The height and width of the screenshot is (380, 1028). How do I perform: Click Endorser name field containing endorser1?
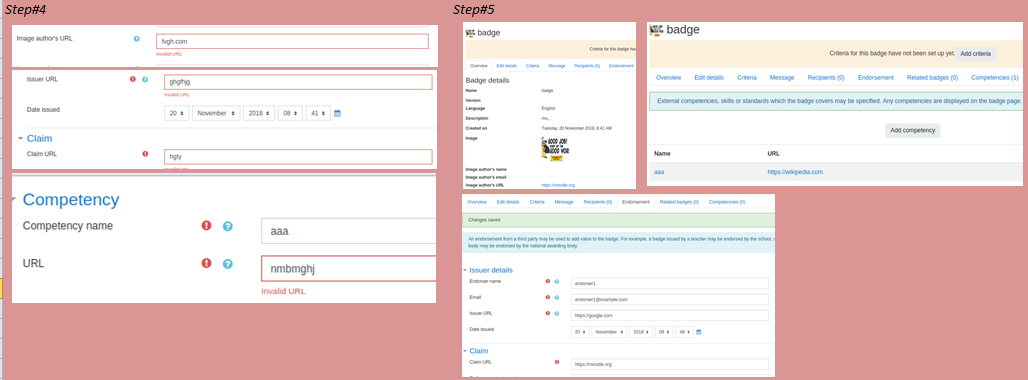pos(669,284)
